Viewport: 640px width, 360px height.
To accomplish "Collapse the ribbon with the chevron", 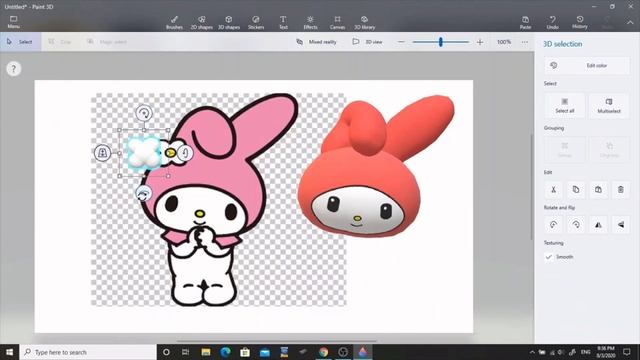I will click(x=630, y=23).
